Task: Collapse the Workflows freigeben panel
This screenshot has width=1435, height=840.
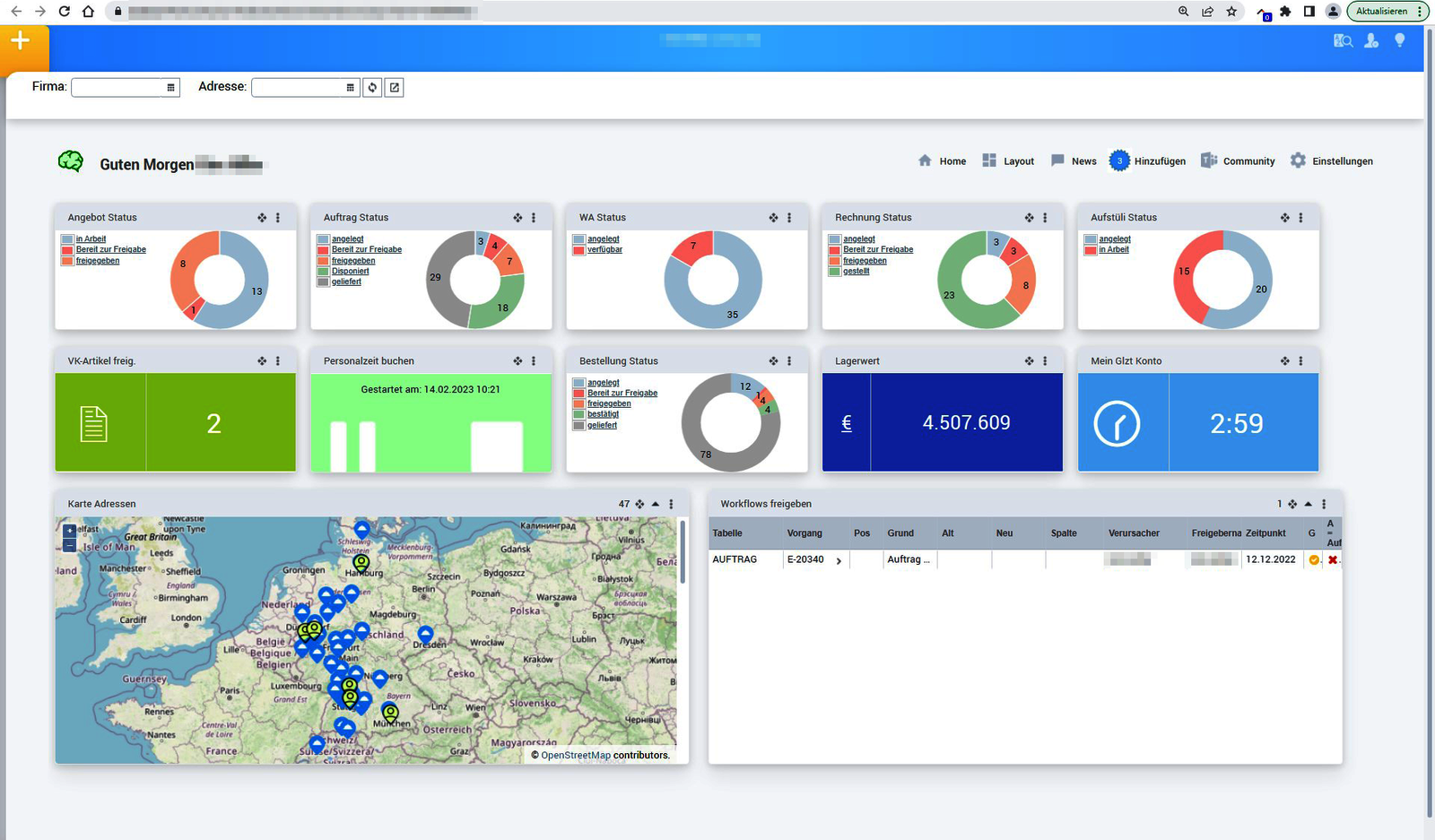Action: (1308, 504)
